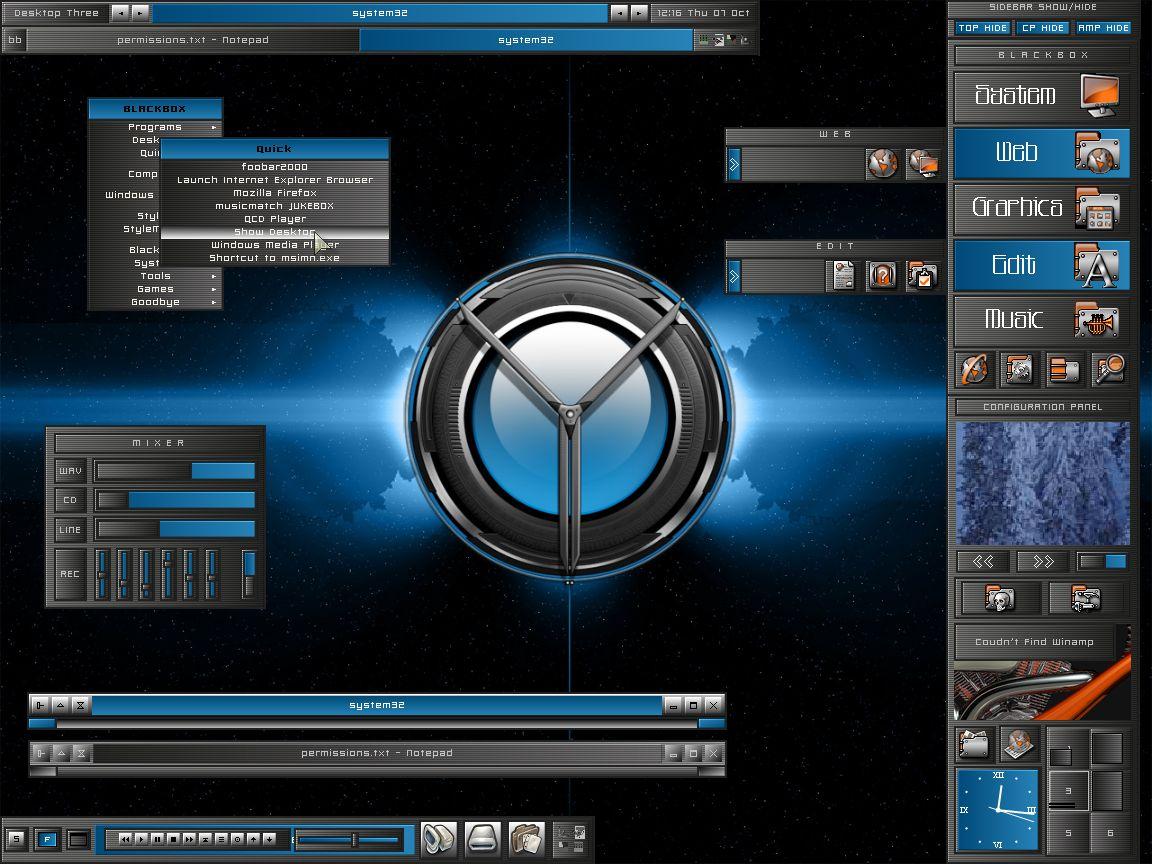Expand the Goodbye submenu in the BlackBox menu
The image size is (1152, 864).
point(155,303)
